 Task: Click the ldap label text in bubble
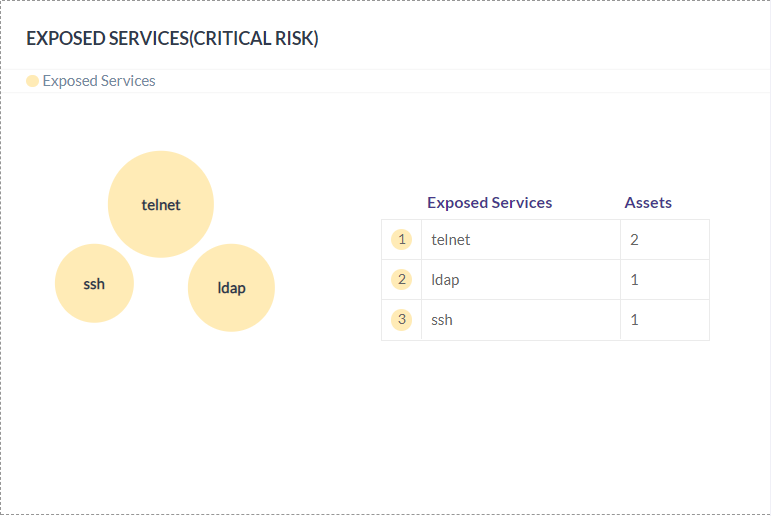pyautogui.click(x=232, y=288)
